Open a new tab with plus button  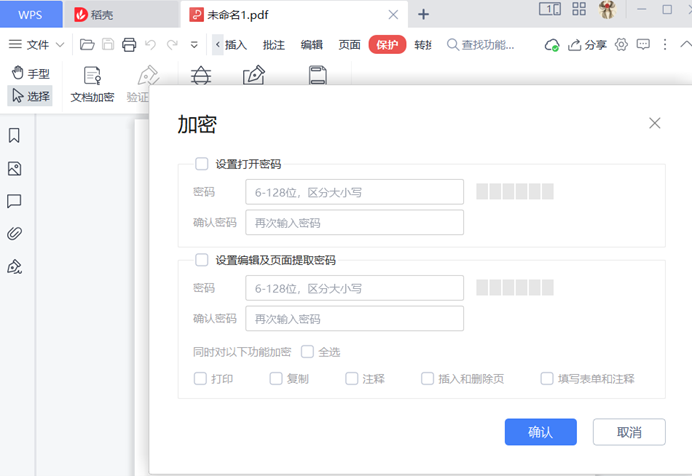pyautogui.click(x=423, y=15)
